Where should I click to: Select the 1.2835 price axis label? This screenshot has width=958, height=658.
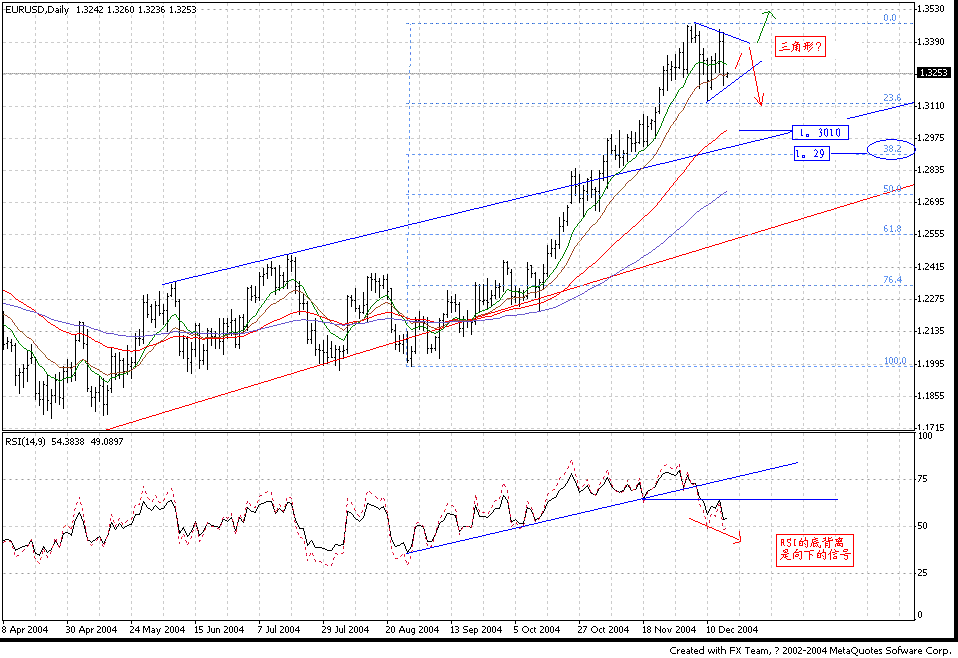[x=931, y=170]
